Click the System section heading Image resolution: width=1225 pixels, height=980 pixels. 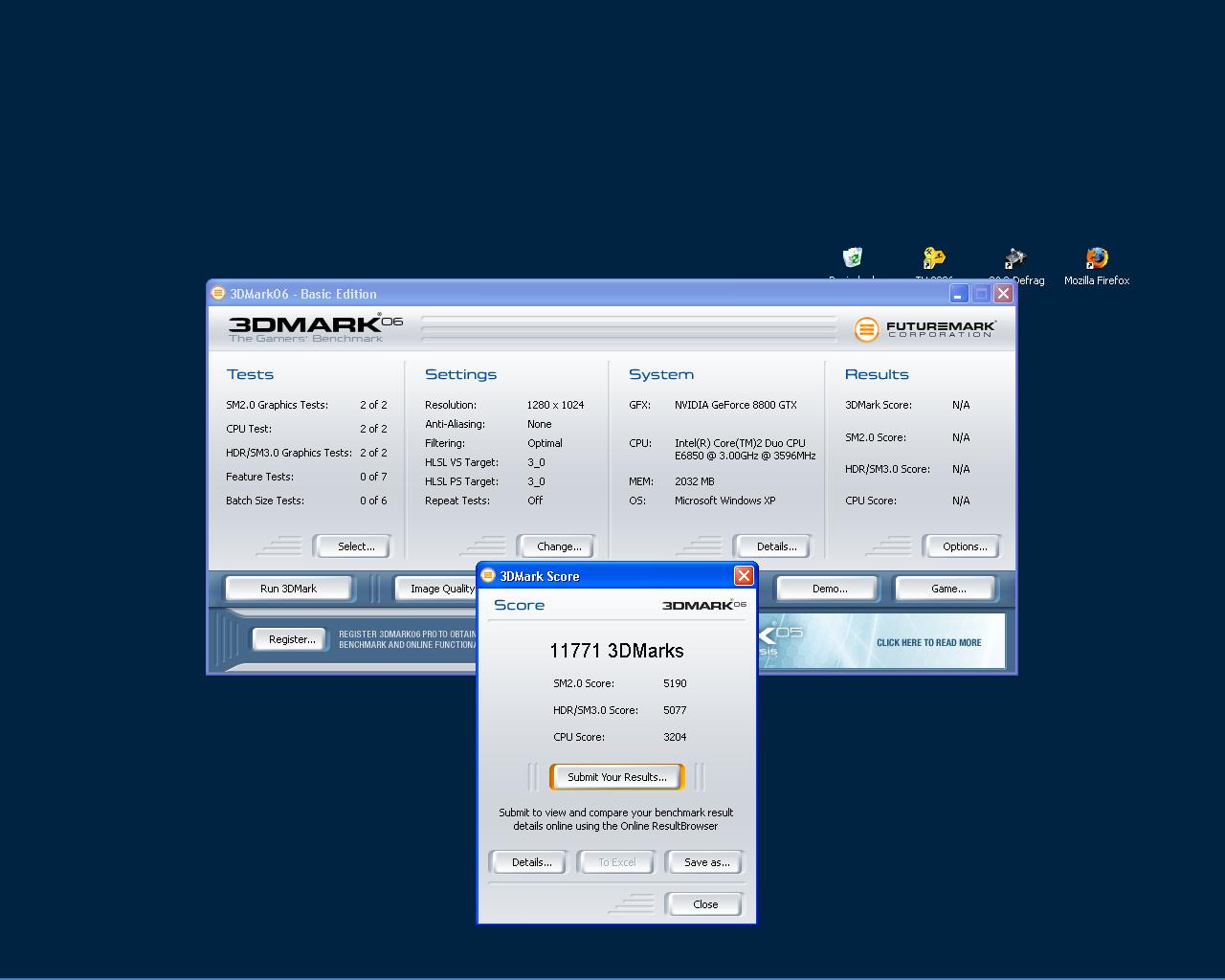point(660,374)
